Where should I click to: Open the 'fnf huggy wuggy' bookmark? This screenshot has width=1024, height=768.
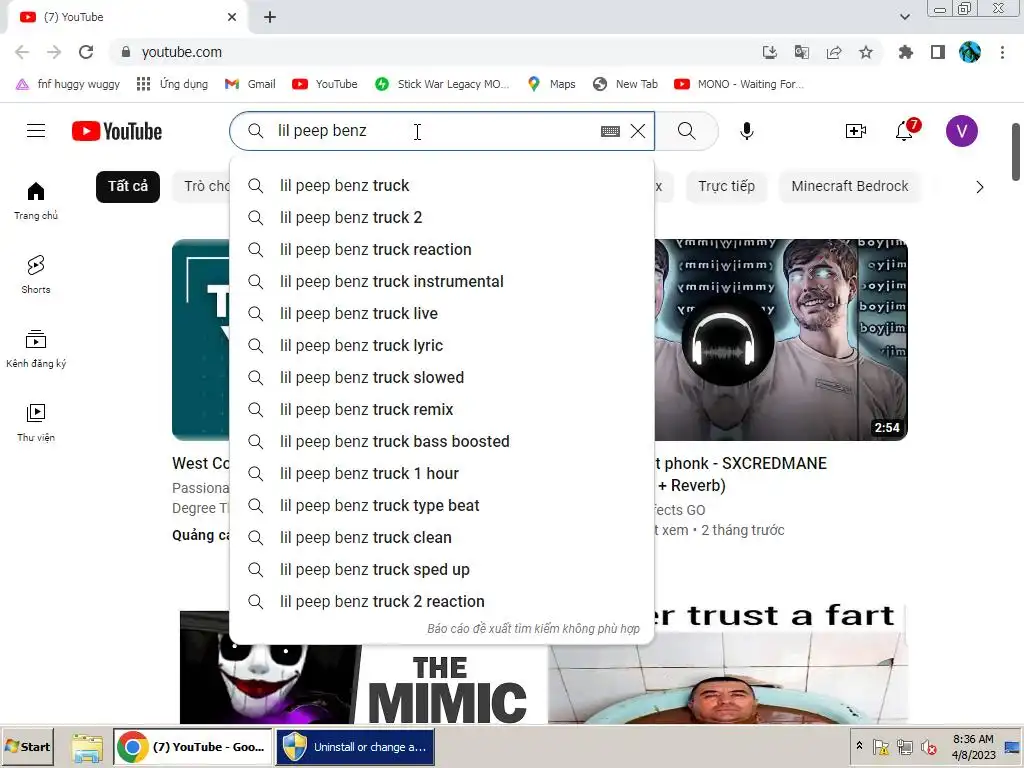[x=68, y=84]
